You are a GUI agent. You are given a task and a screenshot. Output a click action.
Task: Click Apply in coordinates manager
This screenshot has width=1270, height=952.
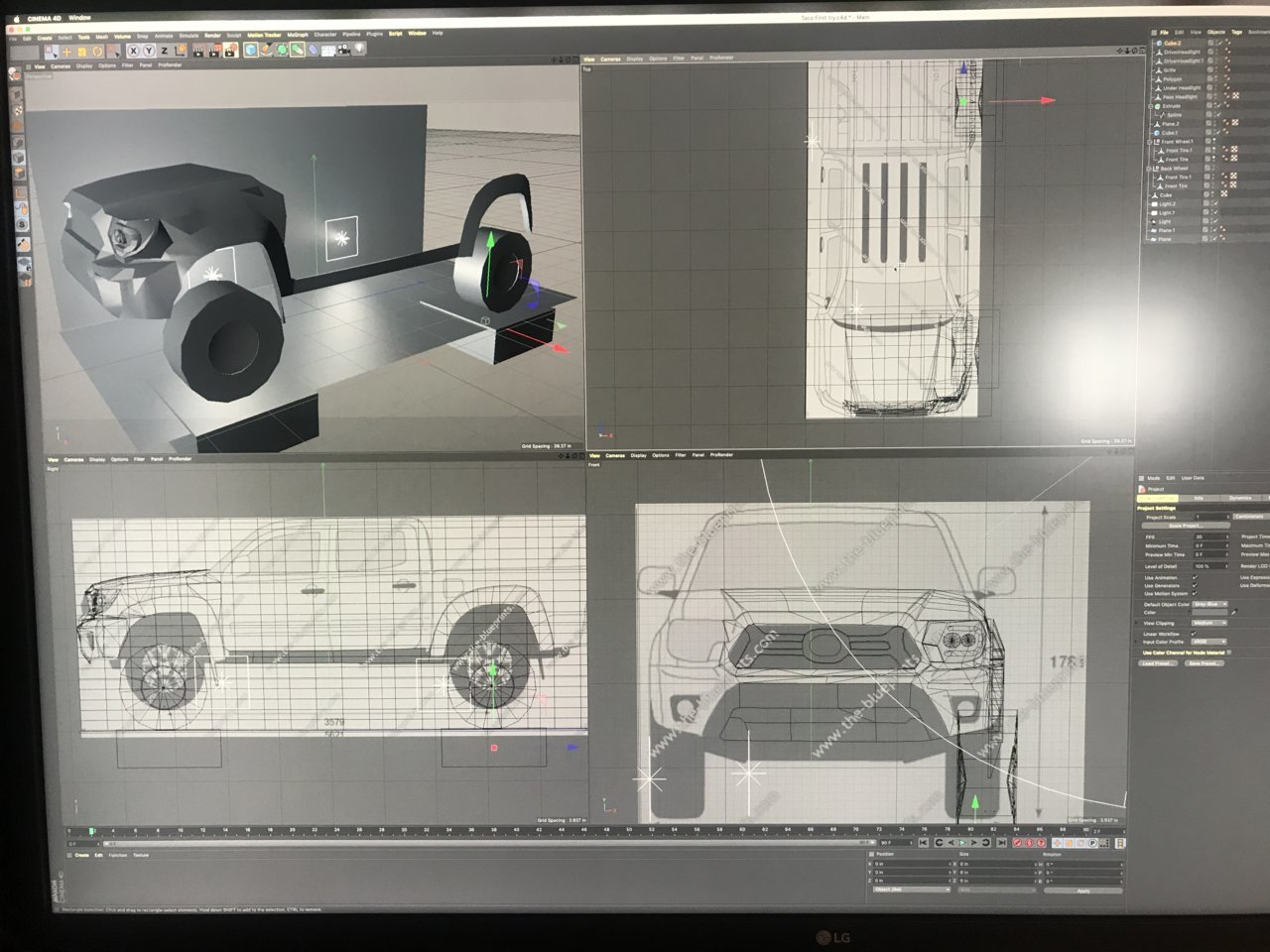[x=1083, y=891]
